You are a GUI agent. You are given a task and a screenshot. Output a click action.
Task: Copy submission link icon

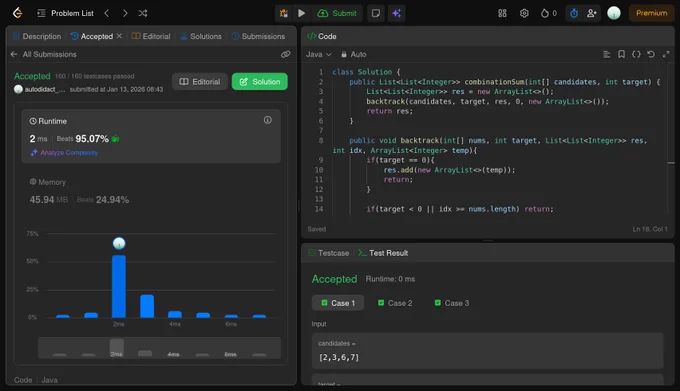pyautogui.click(x=285, y=54)
